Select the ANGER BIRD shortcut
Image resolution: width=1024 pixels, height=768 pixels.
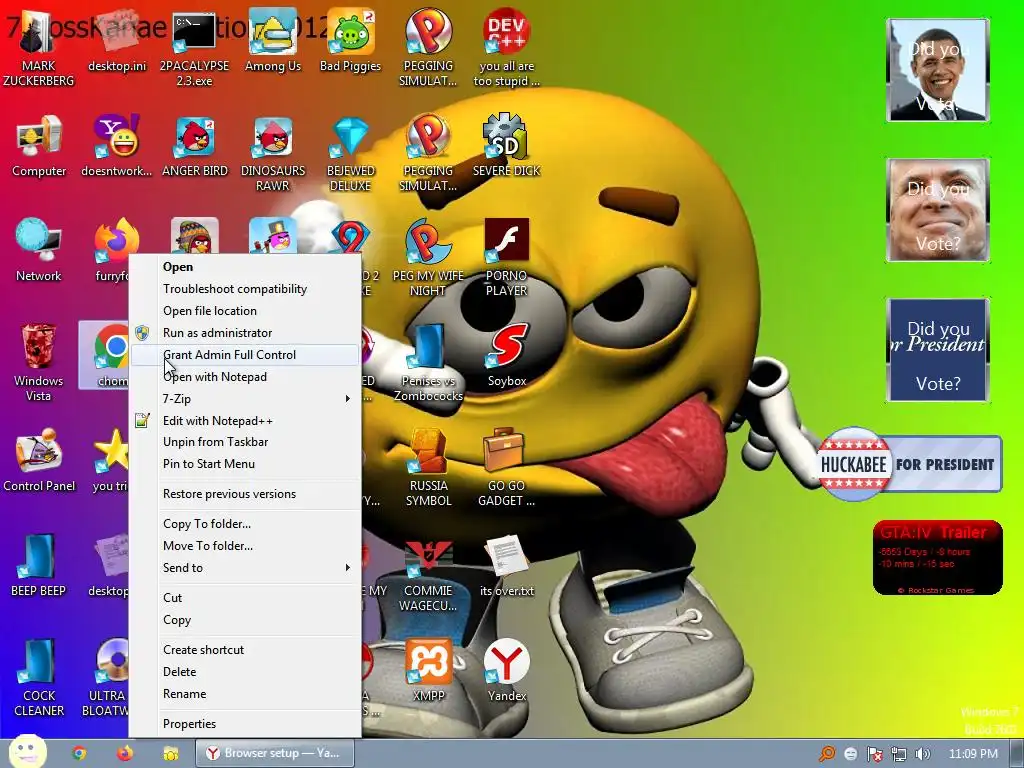click(195, 145)
